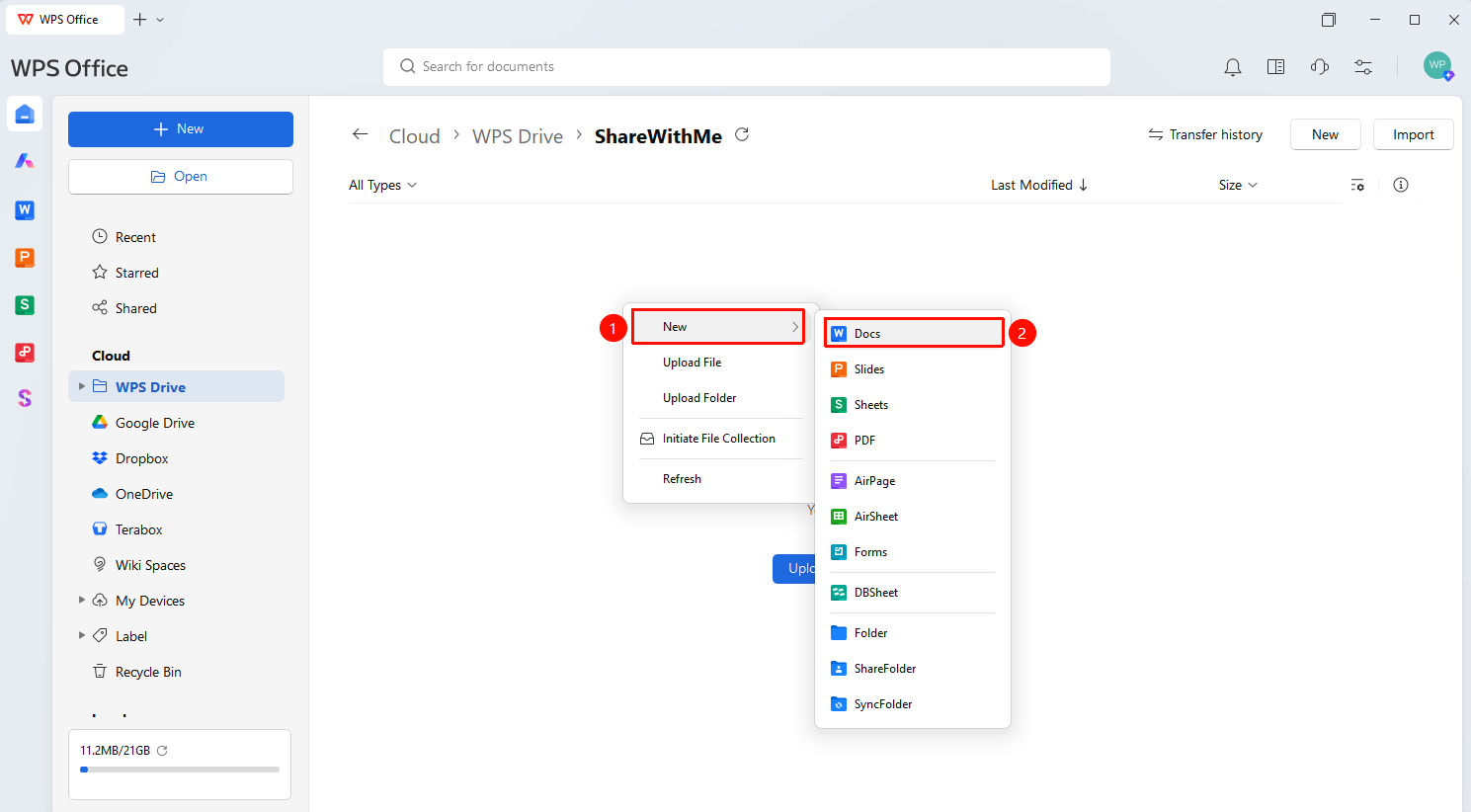1471x812 pixels.
Task: Sort by Last Modified column
Action: pos(1039,185)
